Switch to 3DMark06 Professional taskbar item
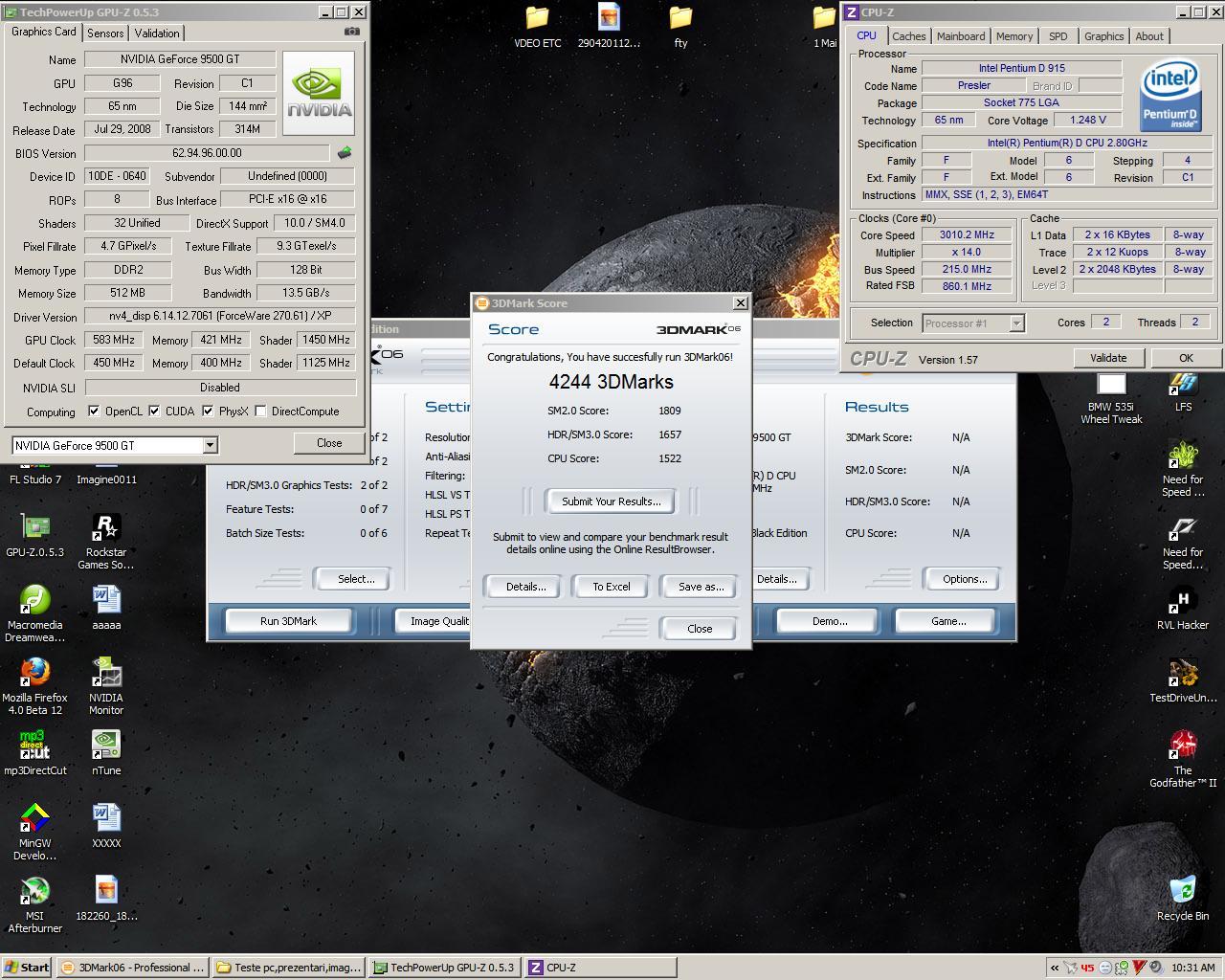The image size is (1225, 980). [132, 968]
